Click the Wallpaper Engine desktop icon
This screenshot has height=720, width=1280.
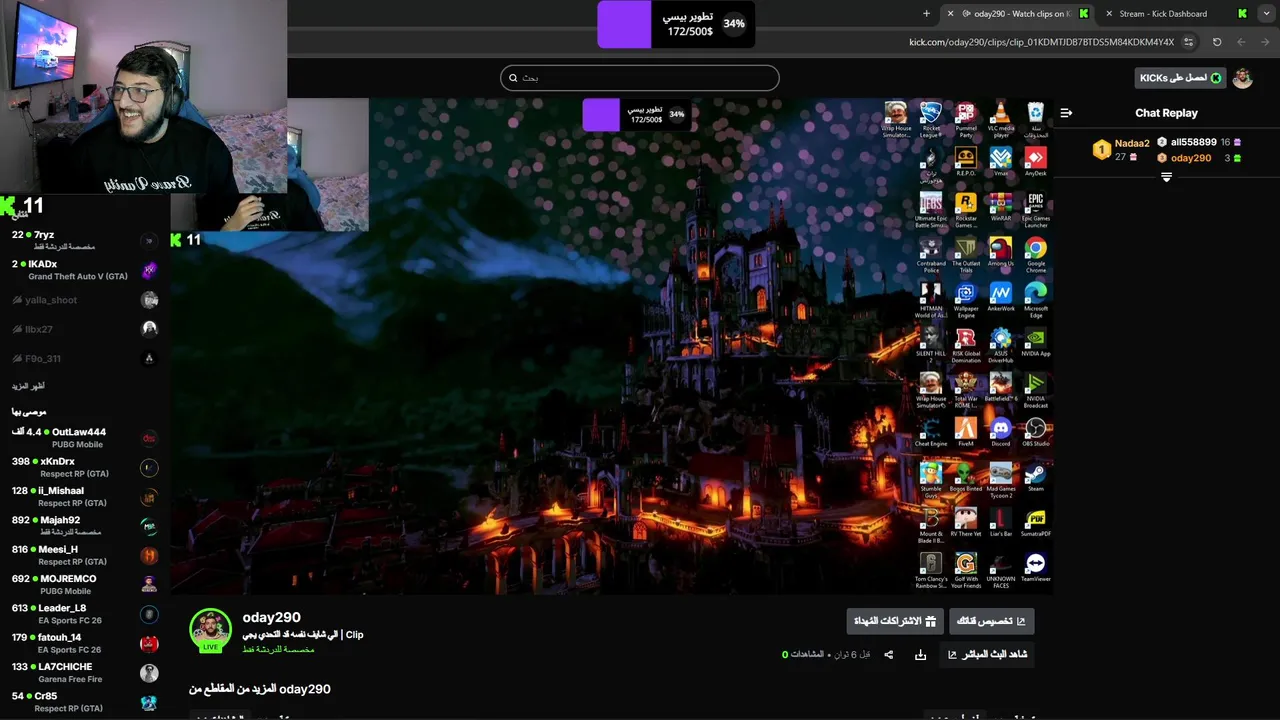[x=965, y=300]
